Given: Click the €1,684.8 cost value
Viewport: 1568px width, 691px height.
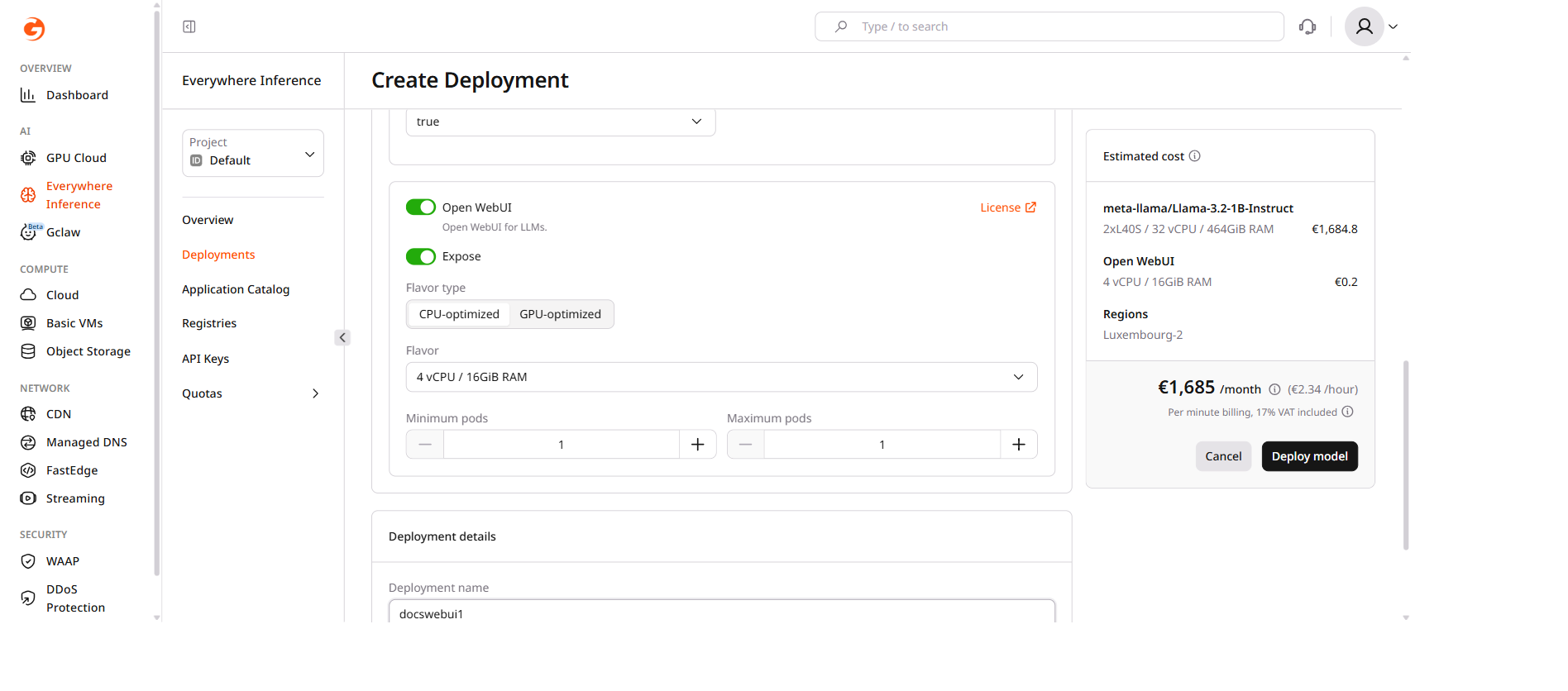Looking at the screenshot, I should click(1335, 229).
